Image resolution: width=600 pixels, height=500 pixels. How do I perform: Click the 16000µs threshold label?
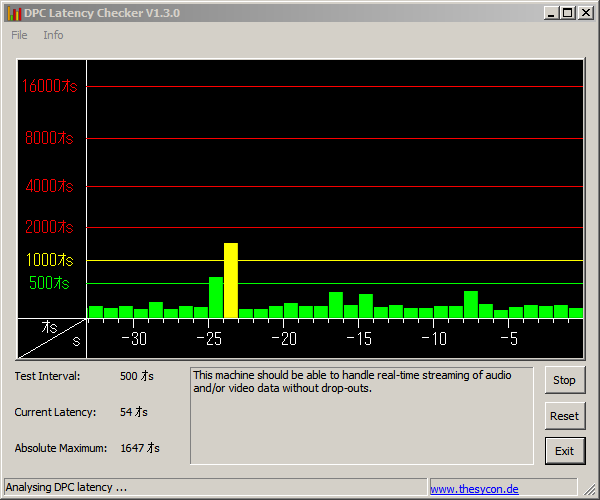[49, 86]
